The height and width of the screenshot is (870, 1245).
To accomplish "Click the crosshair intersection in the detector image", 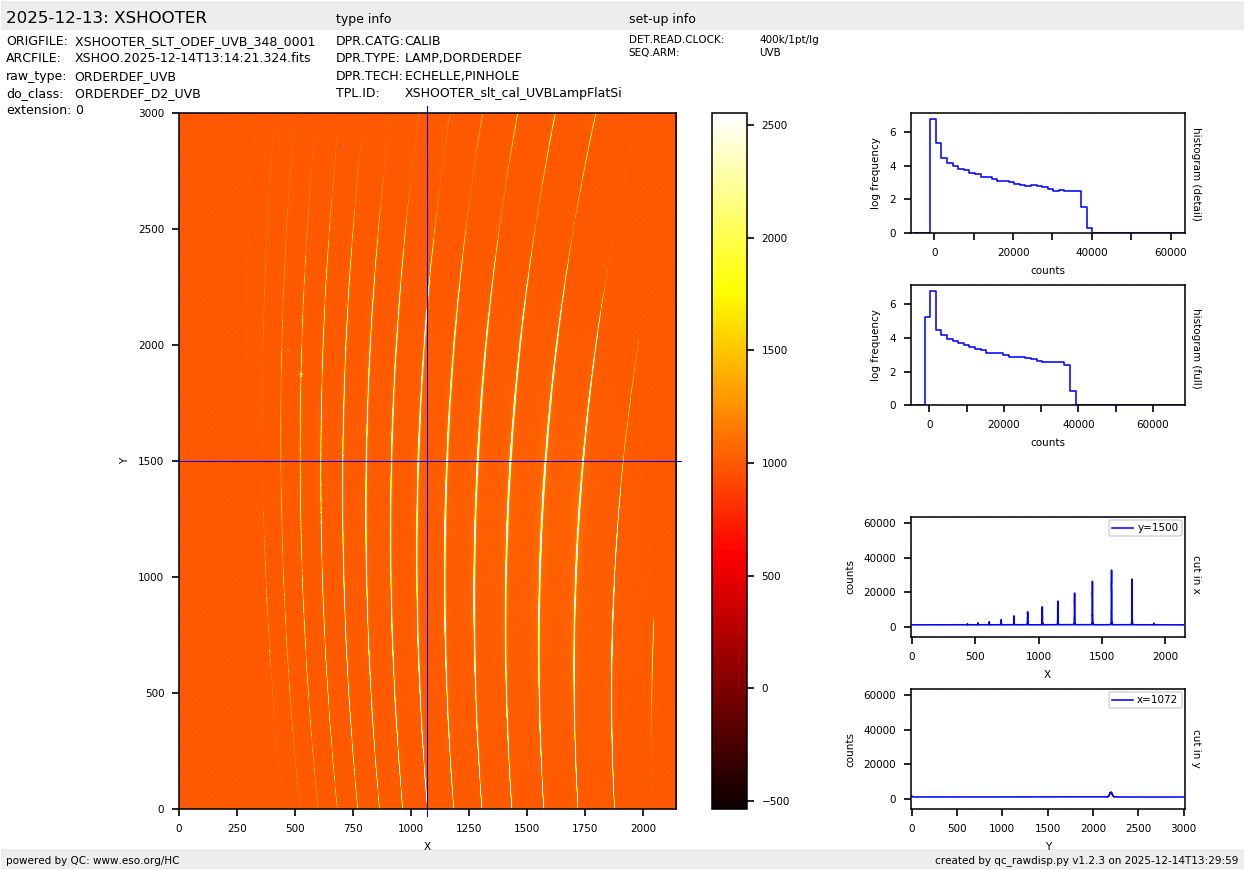I will pos(427,461).
